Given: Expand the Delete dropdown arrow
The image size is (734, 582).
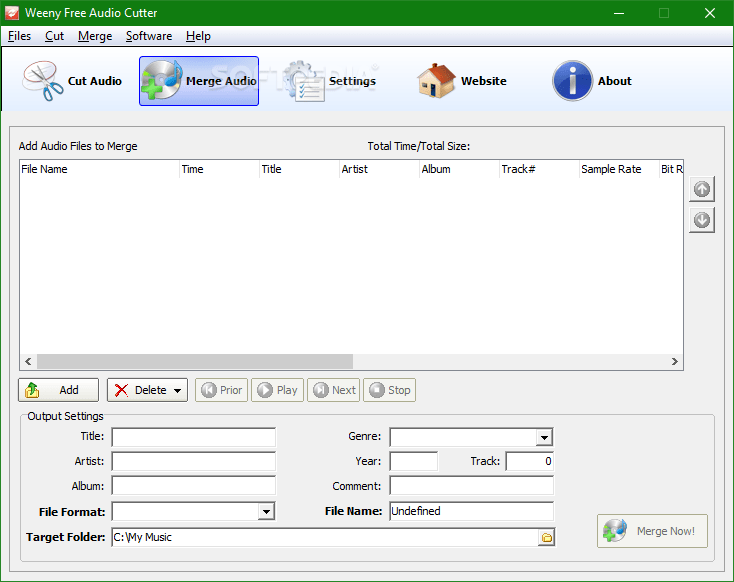Looking at the screenshot, I should [177, 390].
